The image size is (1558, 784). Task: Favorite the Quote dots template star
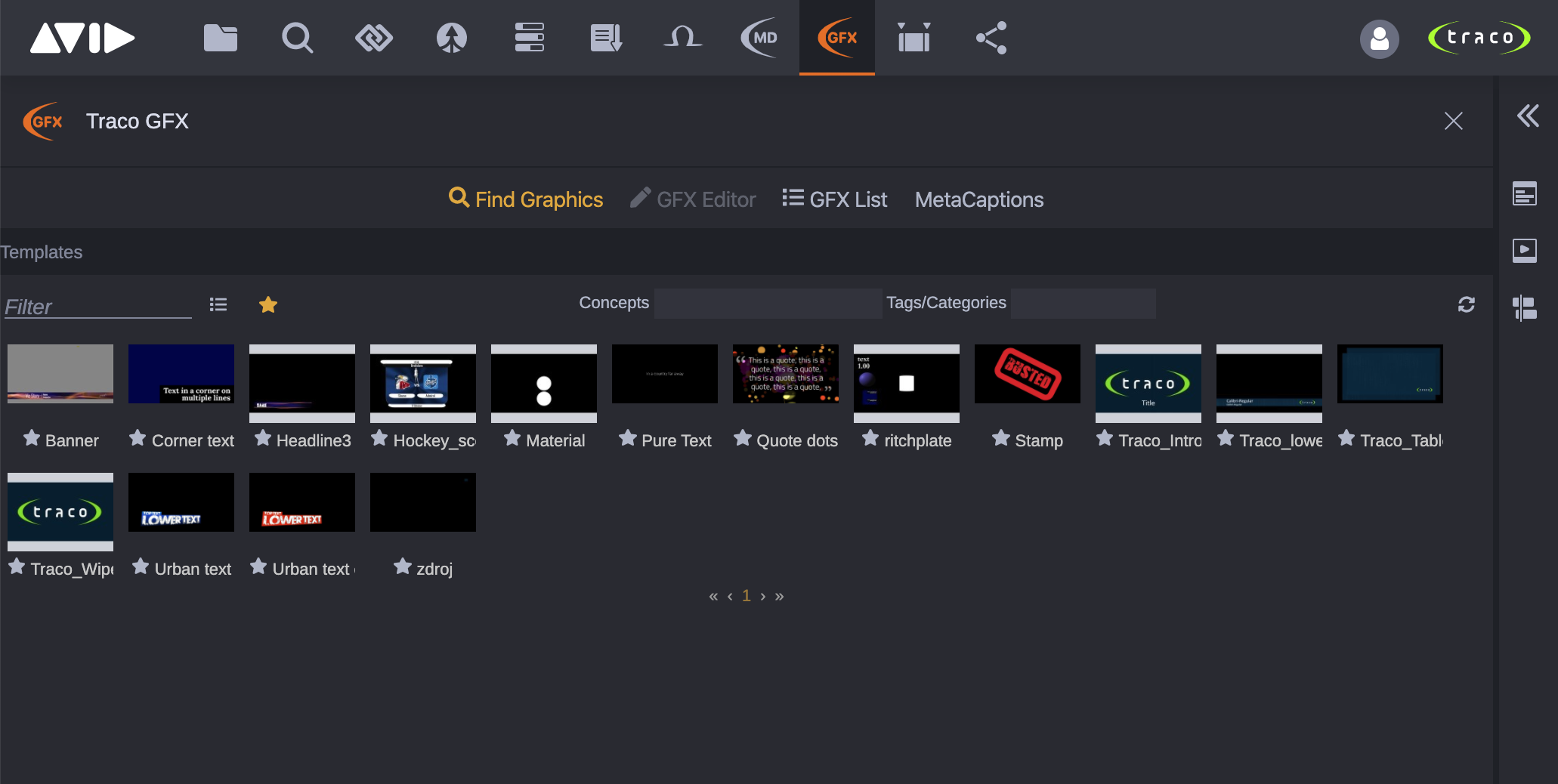pos(743,438)
